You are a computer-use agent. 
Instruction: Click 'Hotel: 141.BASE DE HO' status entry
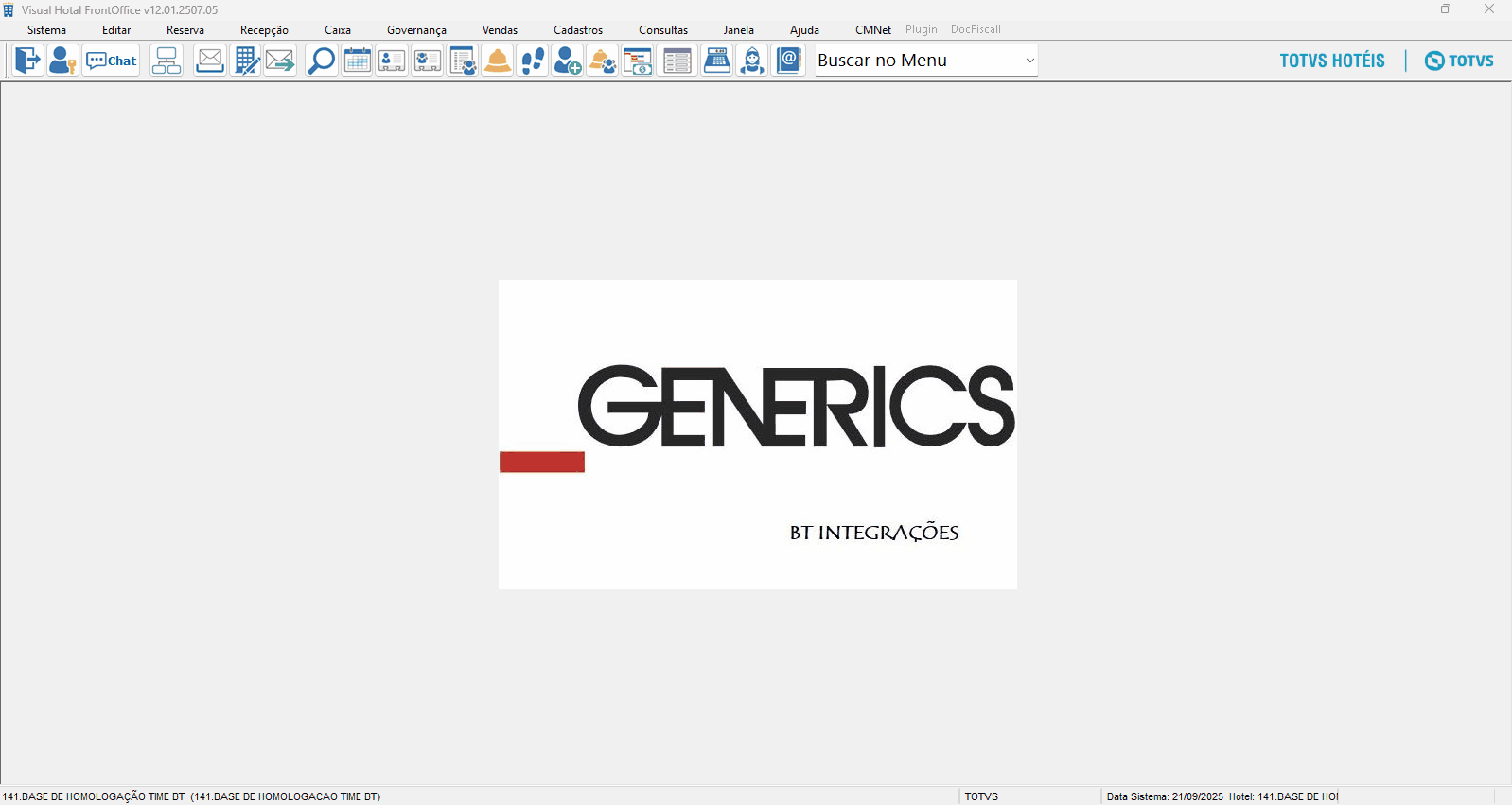click(x=1283, y=796)
